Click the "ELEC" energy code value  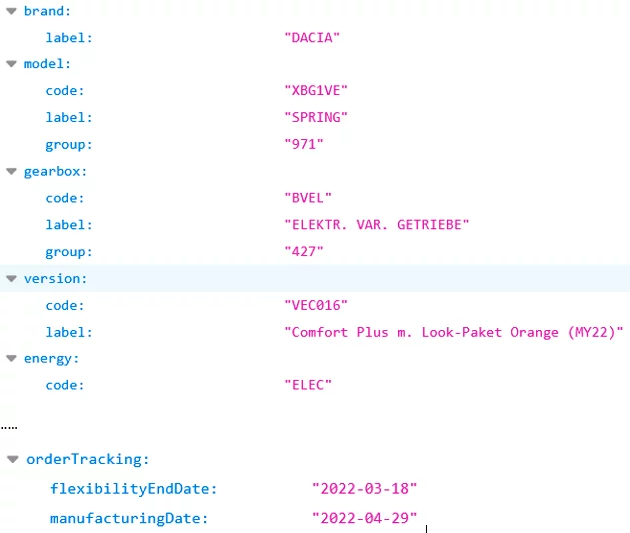point(308,385)
